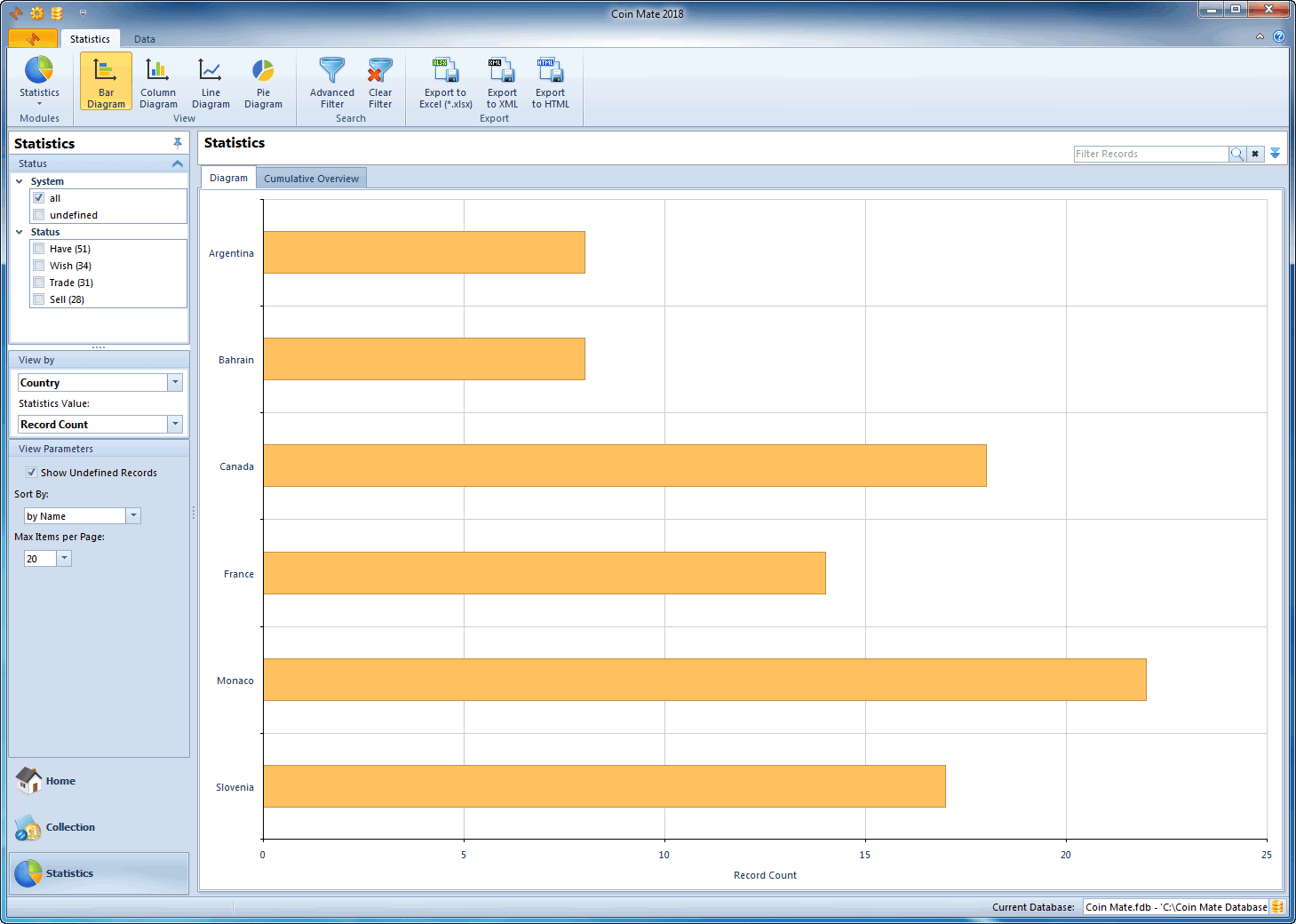This screenshot has height=924, width=1296.
Task: Expand the Record Count statistics dropdown
Action: click(x=175, y=425)
